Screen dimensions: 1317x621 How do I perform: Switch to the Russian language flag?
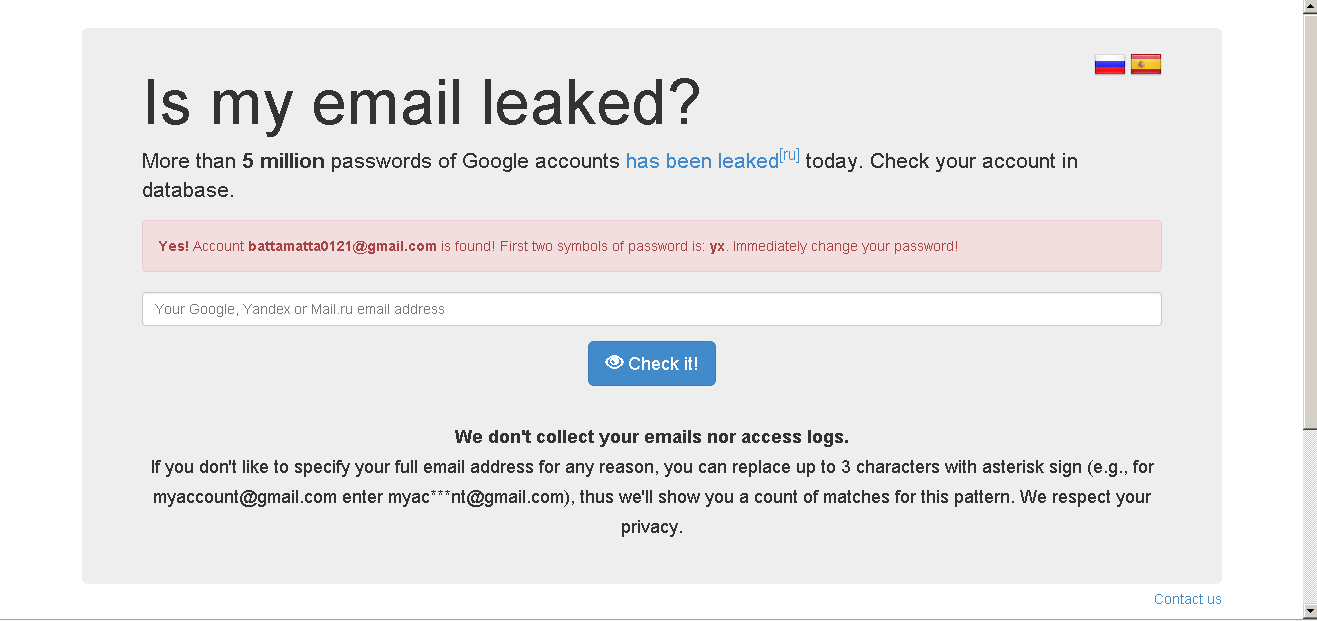pyautogui.click(x=1110, y=65)
